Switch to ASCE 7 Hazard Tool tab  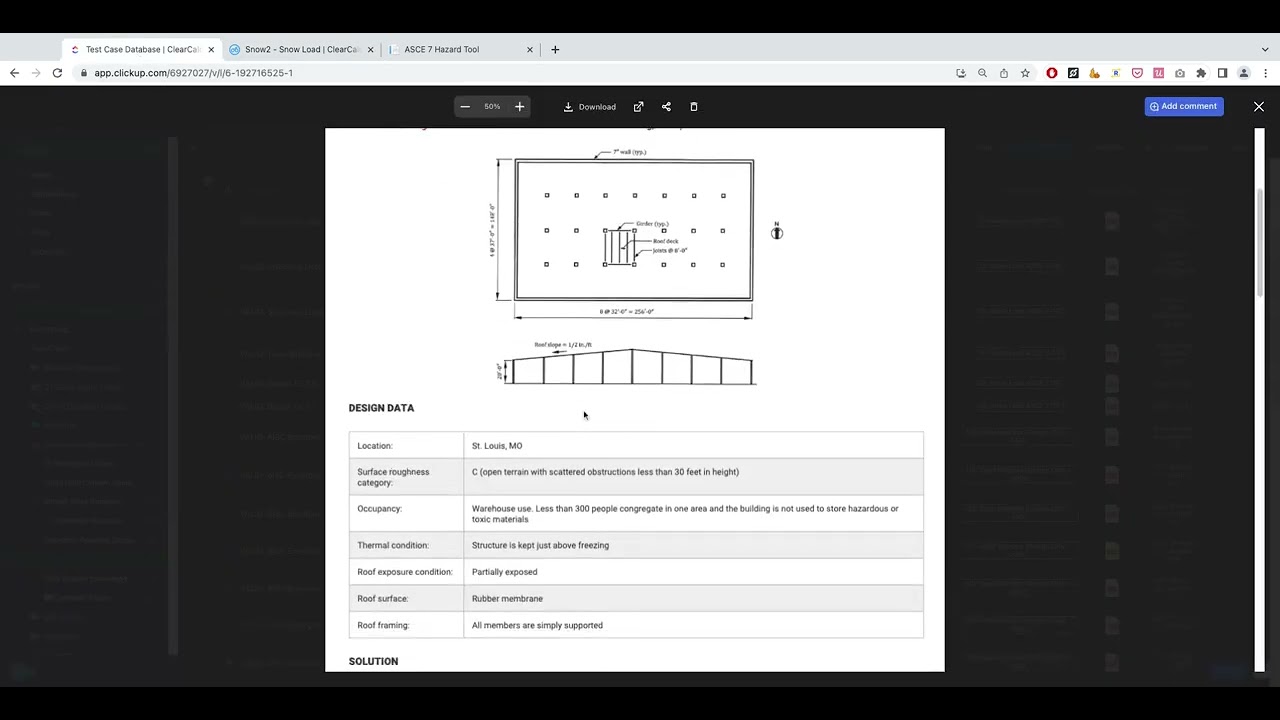pyautogui.click(x=461, y=49)
